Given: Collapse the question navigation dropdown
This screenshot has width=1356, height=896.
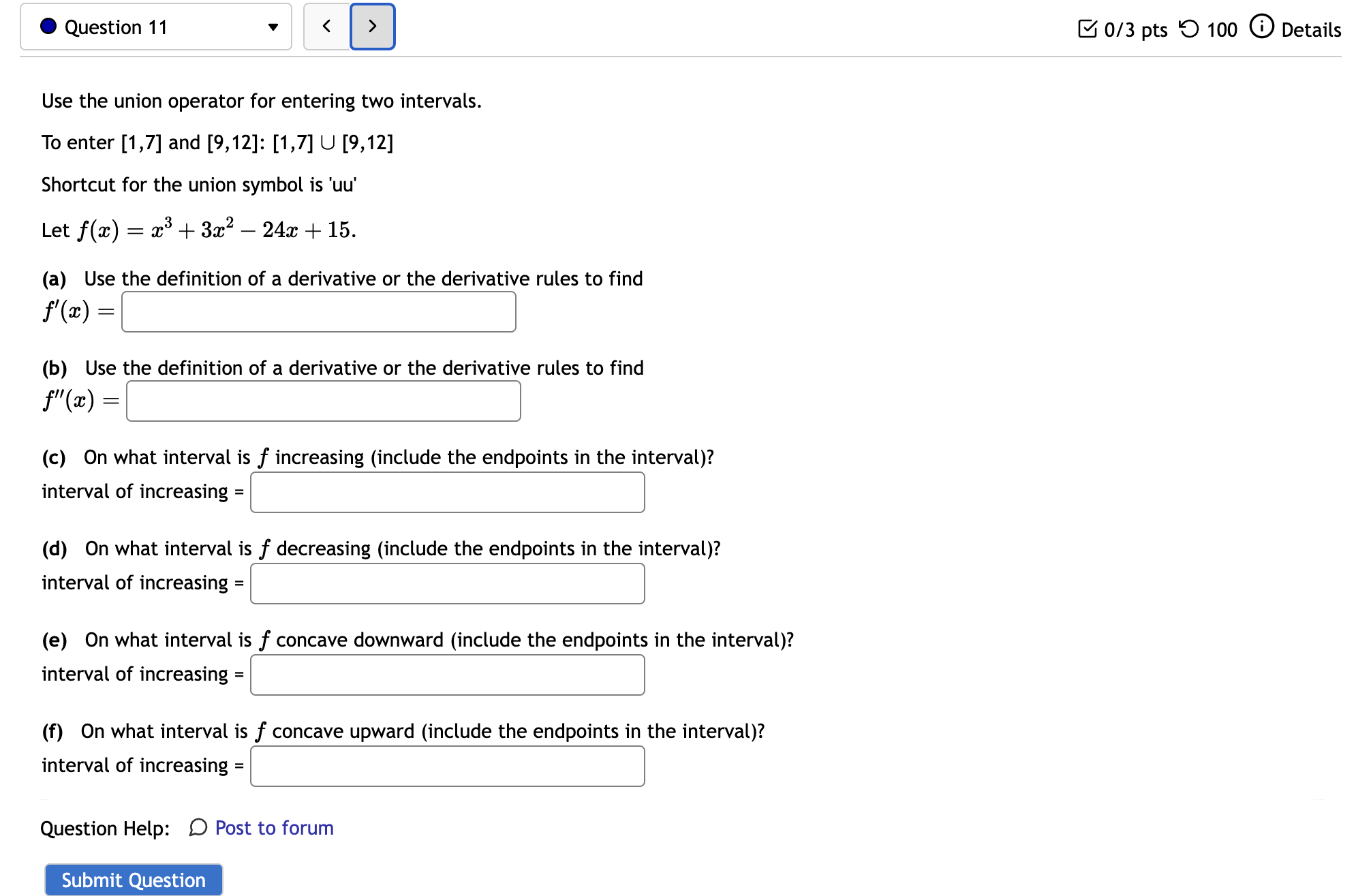Looking at the screenshot, I should click(272, 27).
